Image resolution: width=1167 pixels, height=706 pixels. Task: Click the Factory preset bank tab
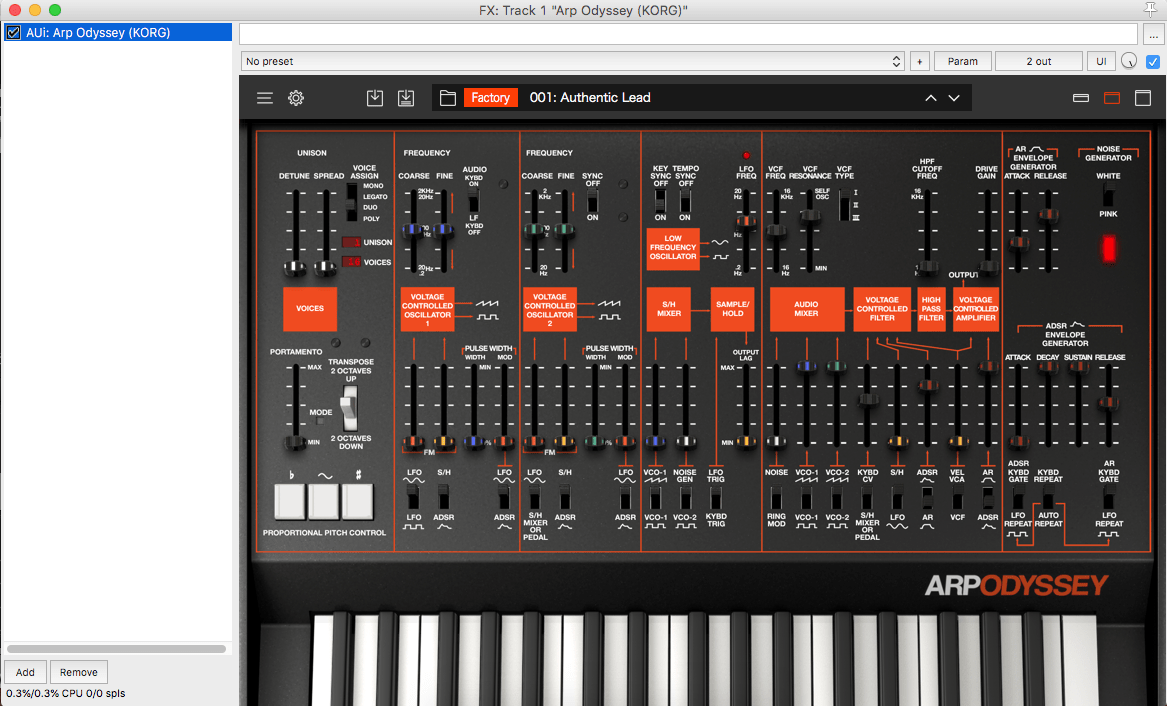click(490, 97)
